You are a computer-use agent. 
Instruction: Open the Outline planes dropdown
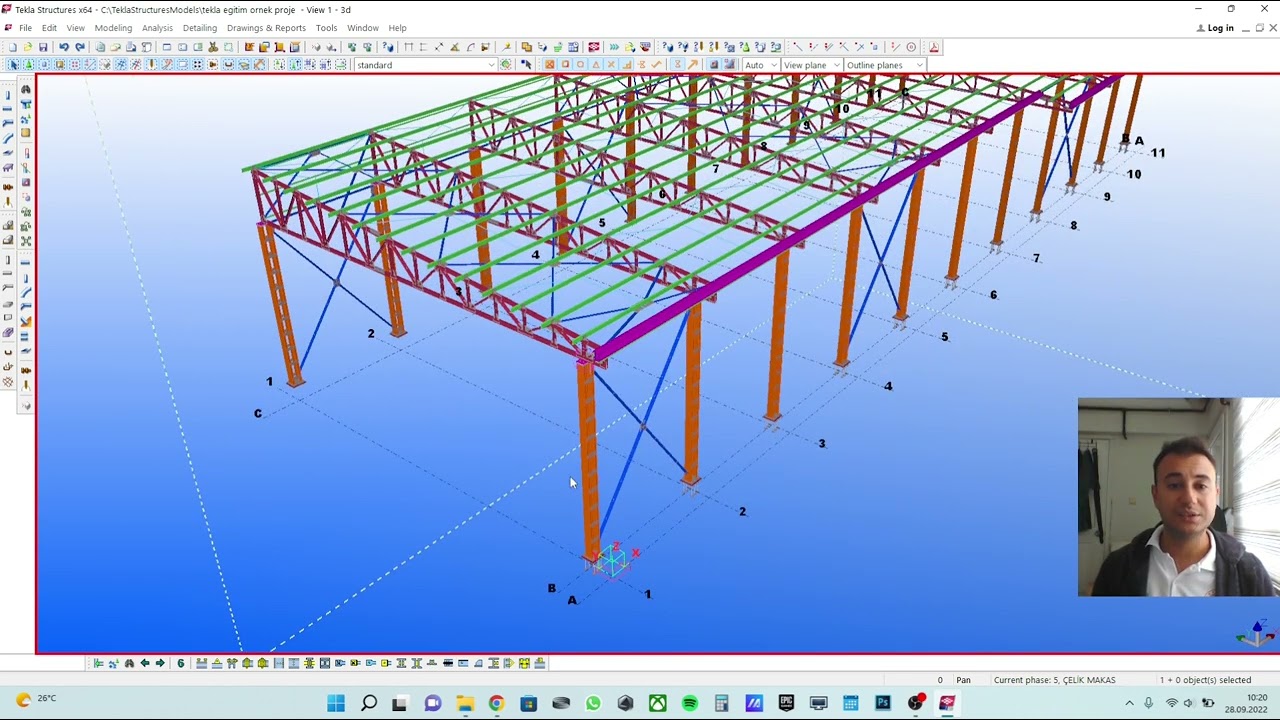pos(885,65)
